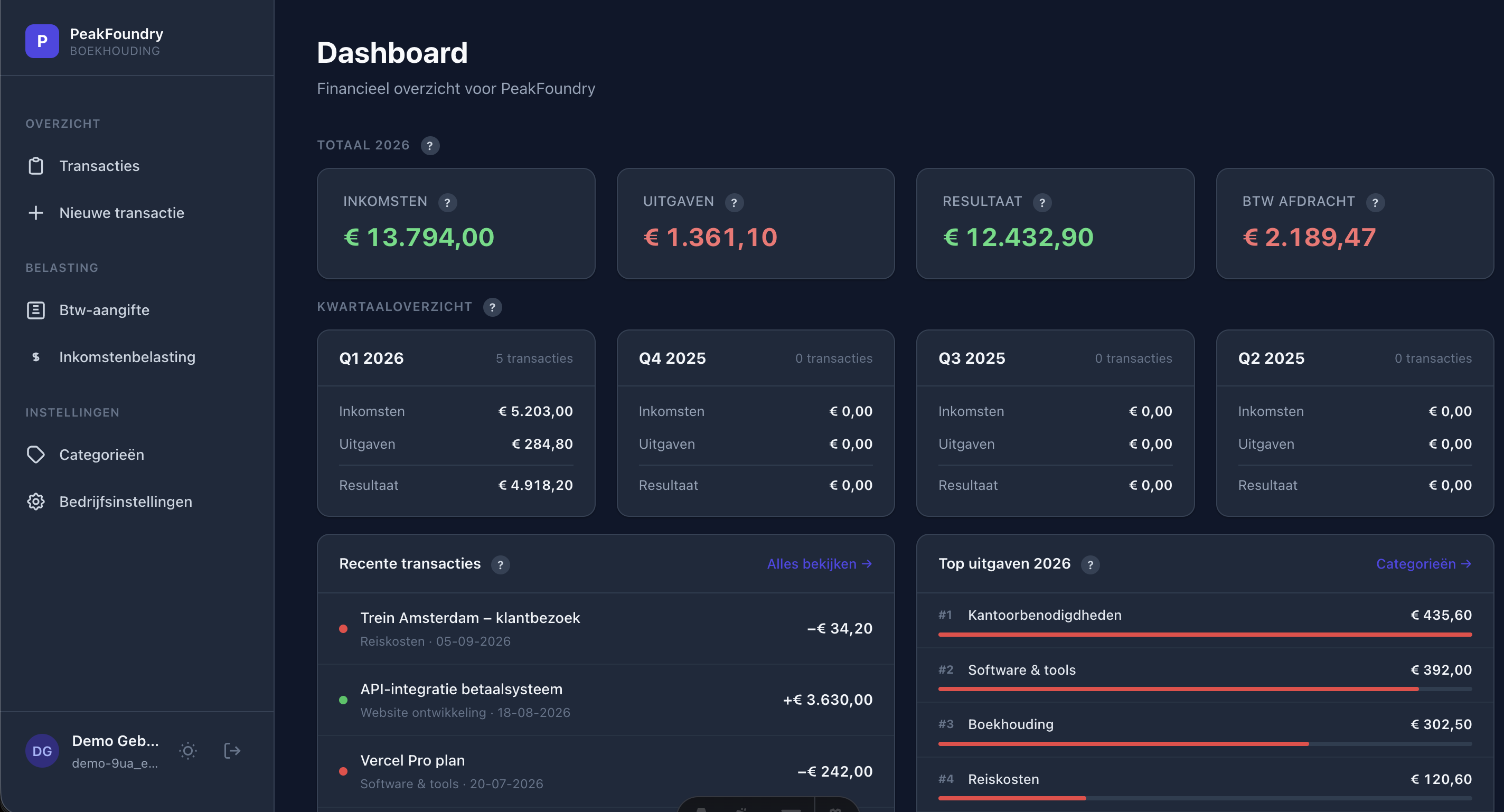Click Reiskosten #4 row
The height and width of the screenshot is (812, 1504).
tap(1205, 784)
